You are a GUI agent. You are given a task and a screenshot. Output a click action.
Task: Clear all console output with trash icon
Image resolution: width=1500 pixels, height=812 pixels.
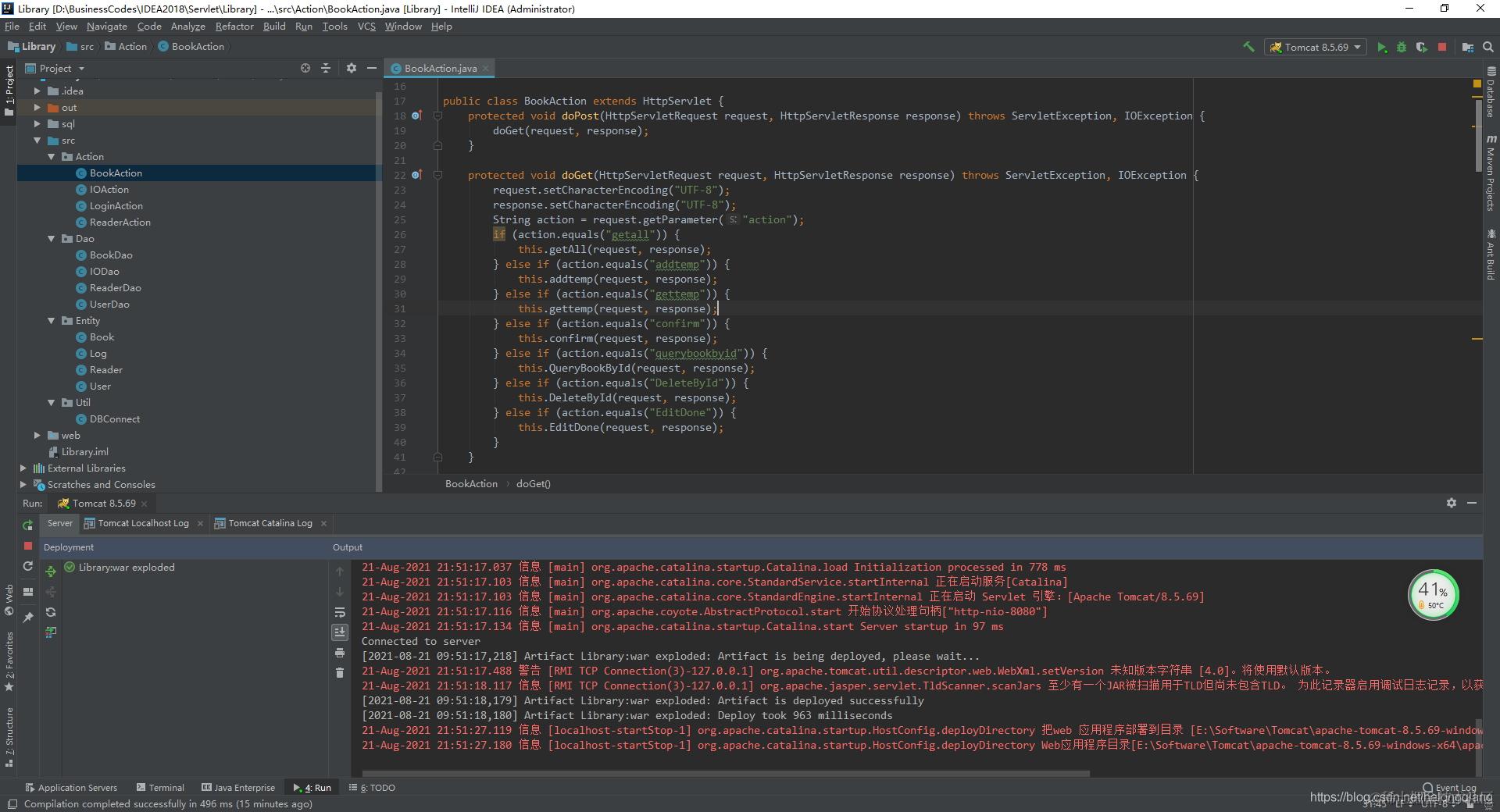(340, 672)
